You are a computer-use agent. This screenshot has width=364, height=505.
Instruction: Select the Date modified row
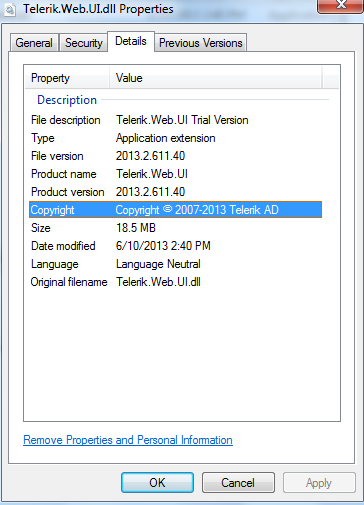175,246
